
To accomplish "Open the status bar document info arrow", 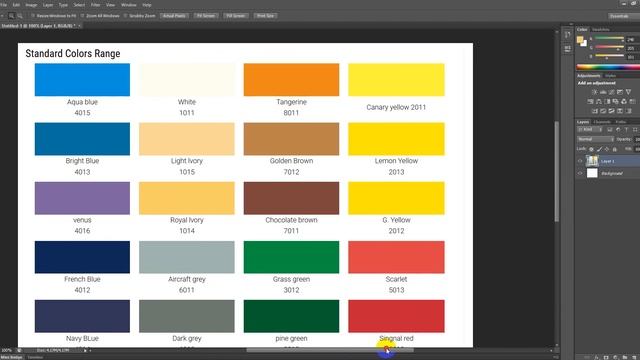I will [86, 350].
